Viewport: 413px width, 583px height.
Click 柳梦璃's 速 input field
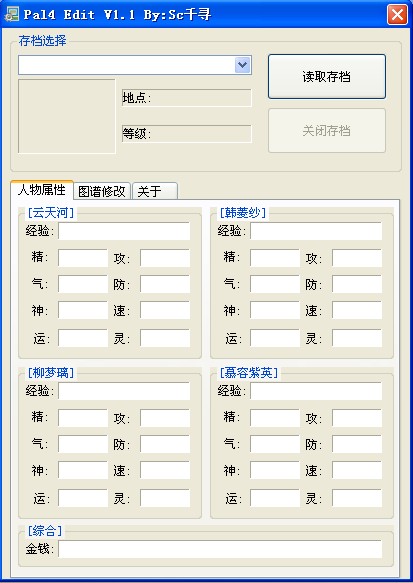(x=165, y=470)
